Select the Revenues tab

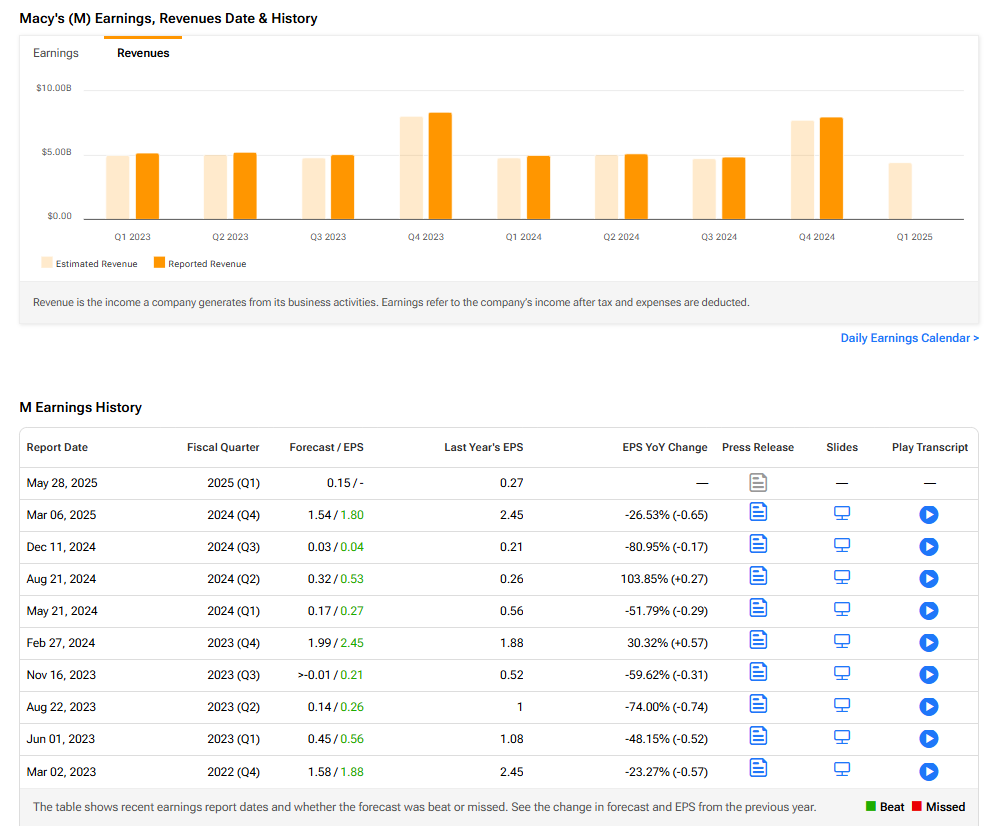(x=143, y=53)
